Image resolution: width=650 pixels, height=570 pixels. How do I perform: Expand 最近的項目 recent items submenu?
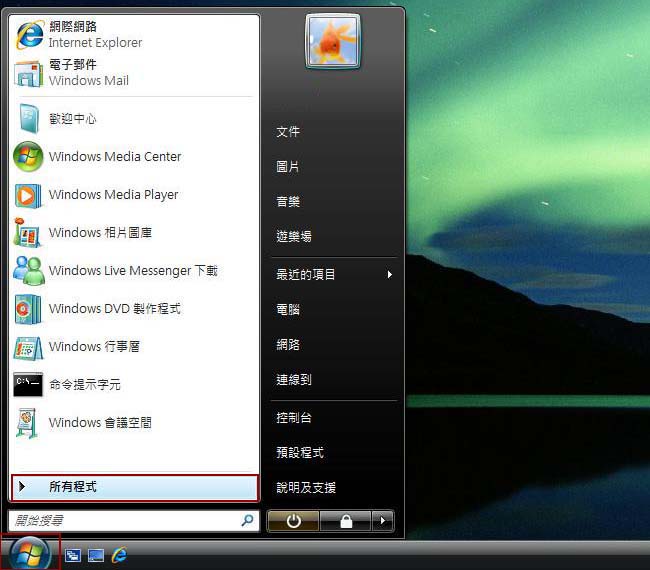pos(334,274)
